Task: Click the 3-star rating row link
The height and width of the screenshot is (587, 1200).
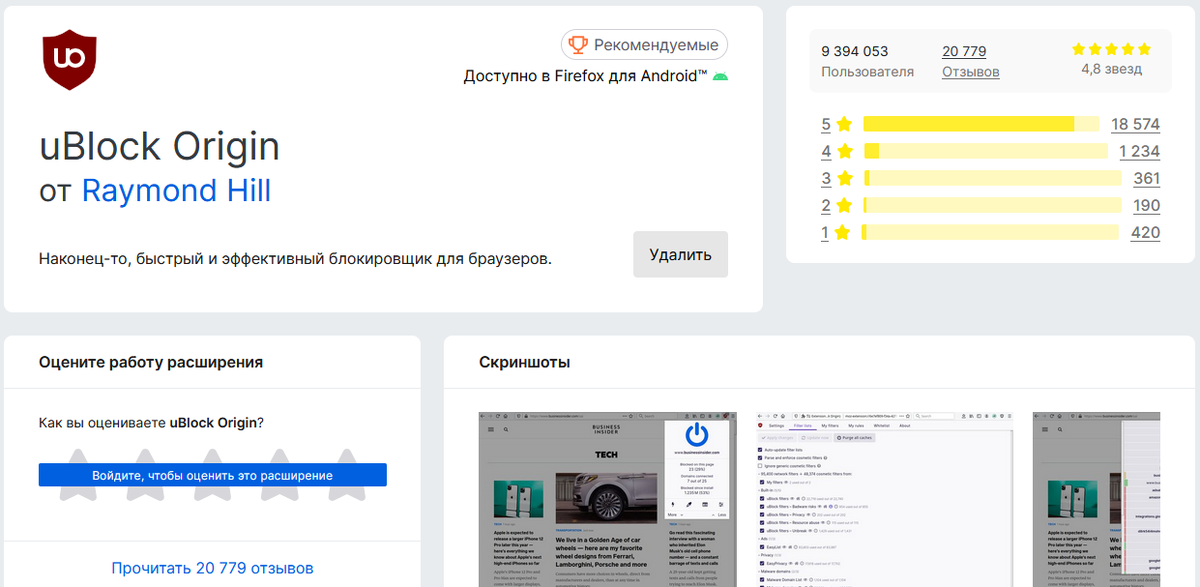Action: pyautogui.click(x=826, y=178)
